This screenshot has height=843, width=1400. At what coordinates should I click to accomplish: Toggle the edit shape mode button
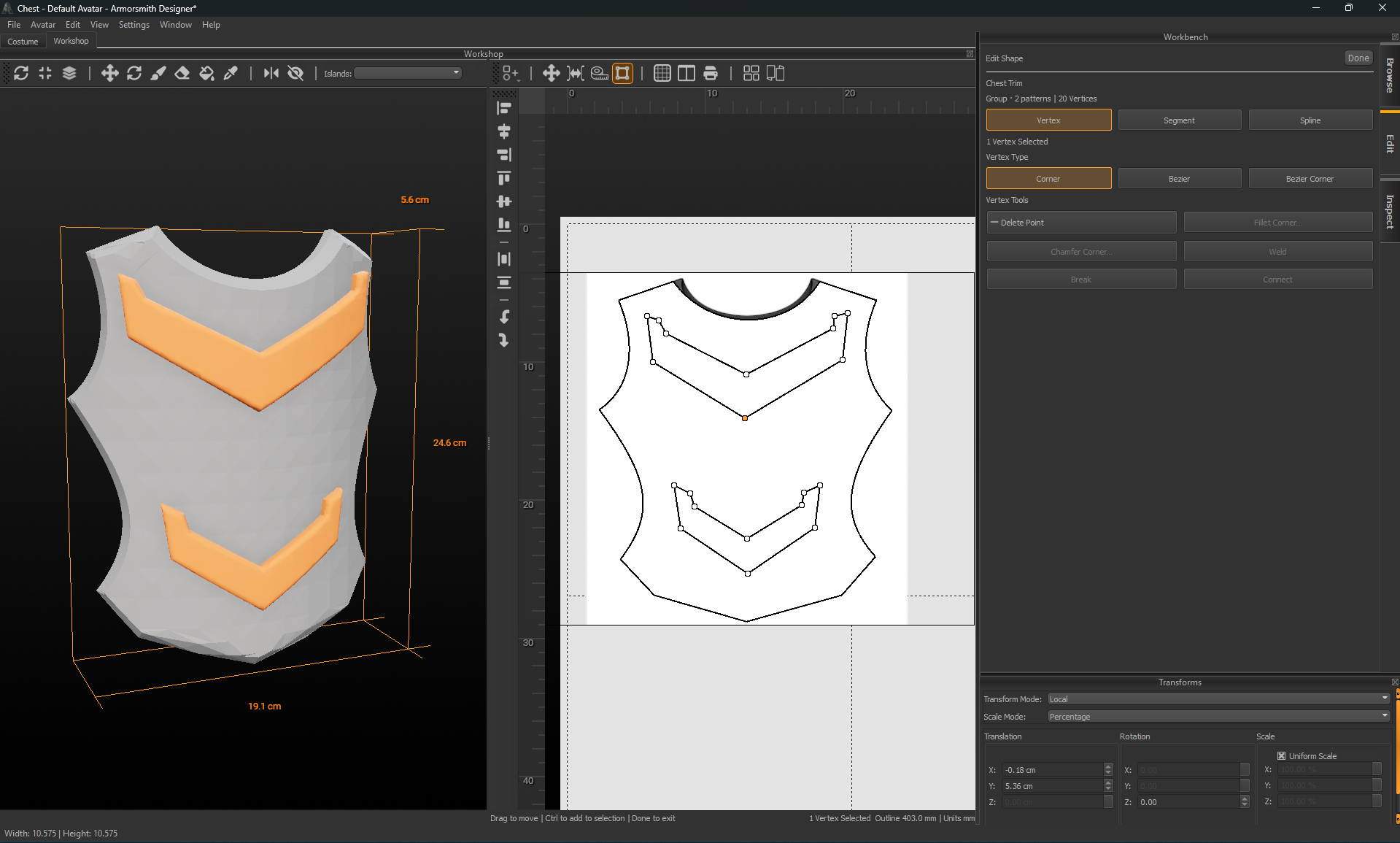622,73
